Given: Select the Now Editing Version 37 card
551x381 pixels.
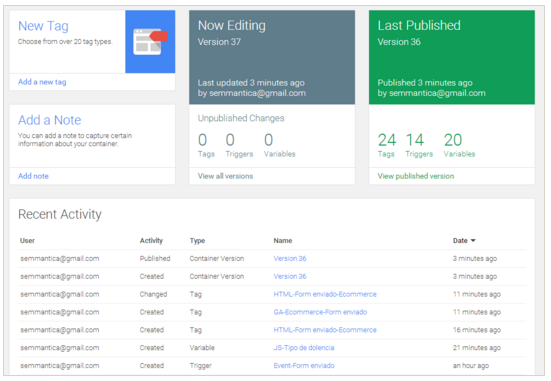Looking at the screenshot, I should coord(272,57).
